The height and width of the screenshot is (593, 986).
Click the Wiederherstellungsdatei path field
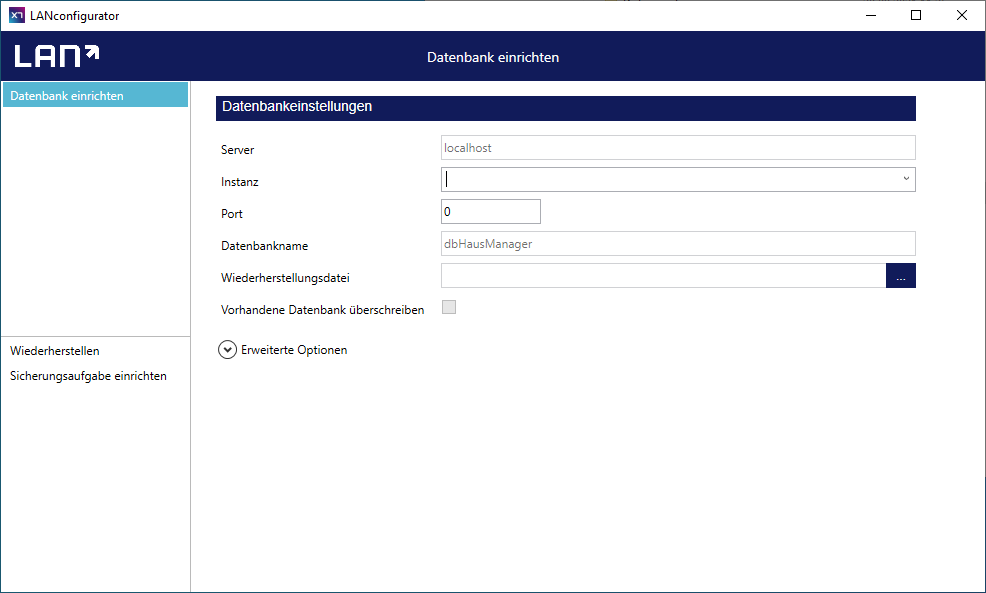point(662,276)
